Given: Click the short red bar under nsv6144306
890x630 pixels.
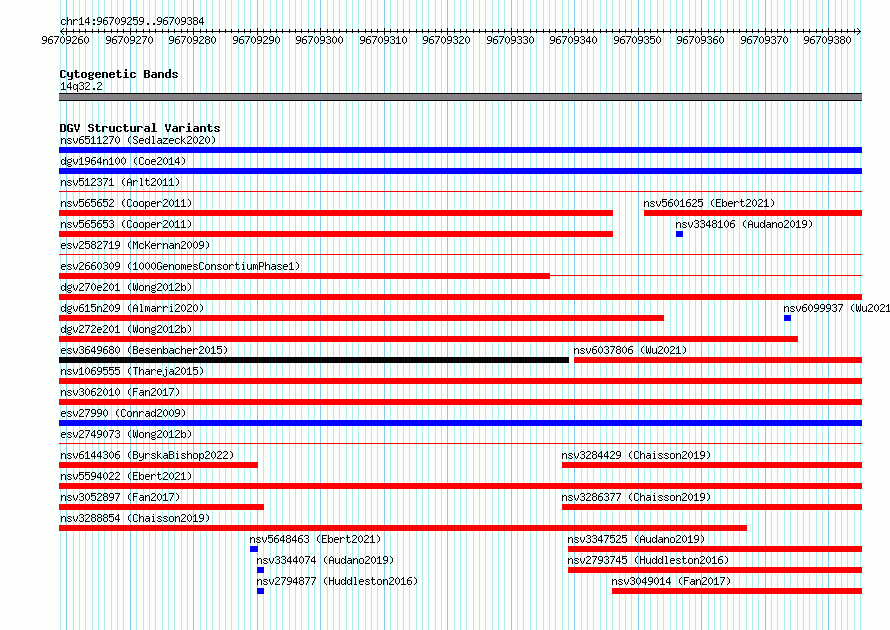Looking at the screenshot, I should point(158,465).
